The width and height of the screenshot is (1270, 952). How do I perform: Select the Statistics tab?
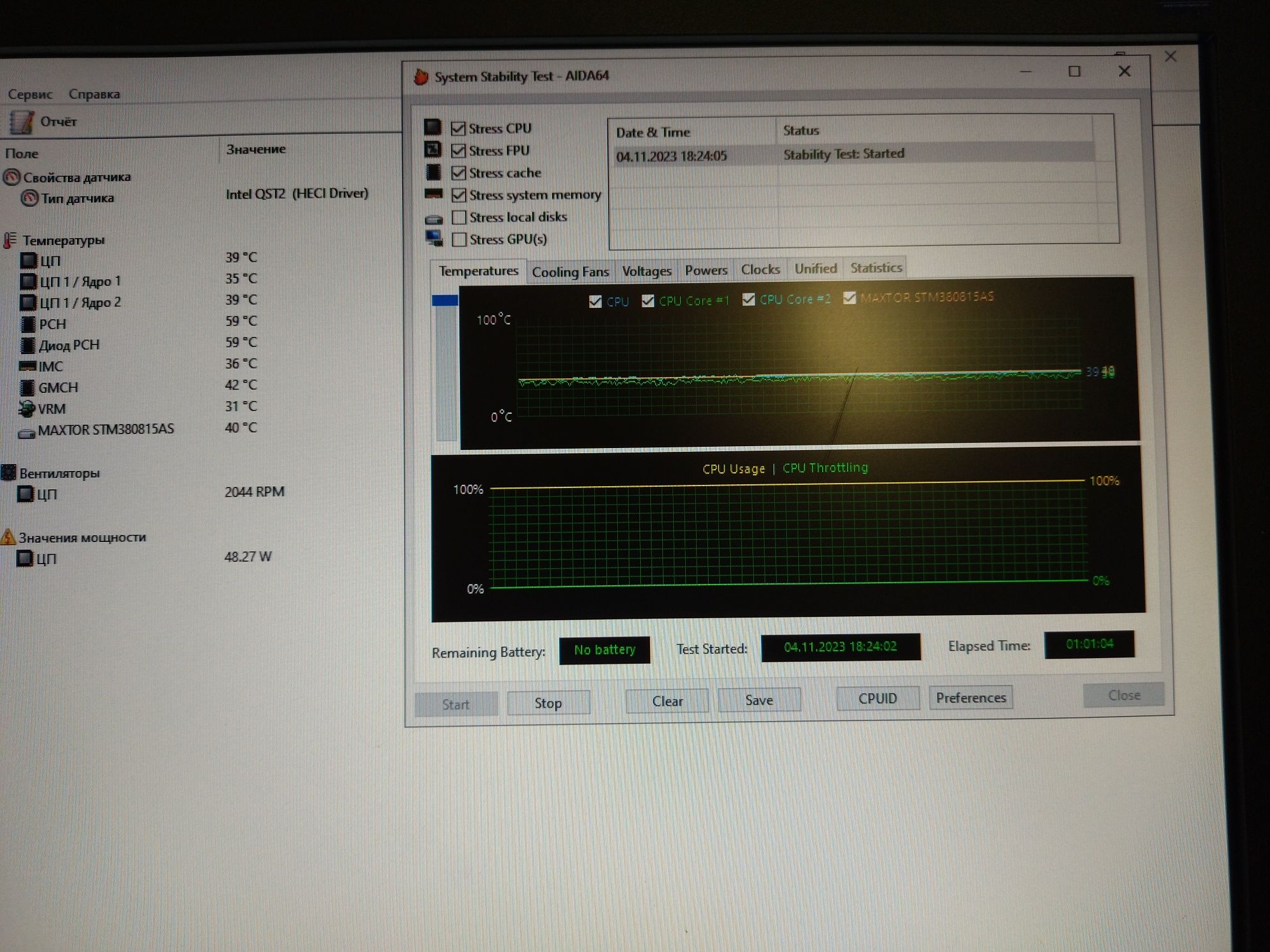point(876,268)
